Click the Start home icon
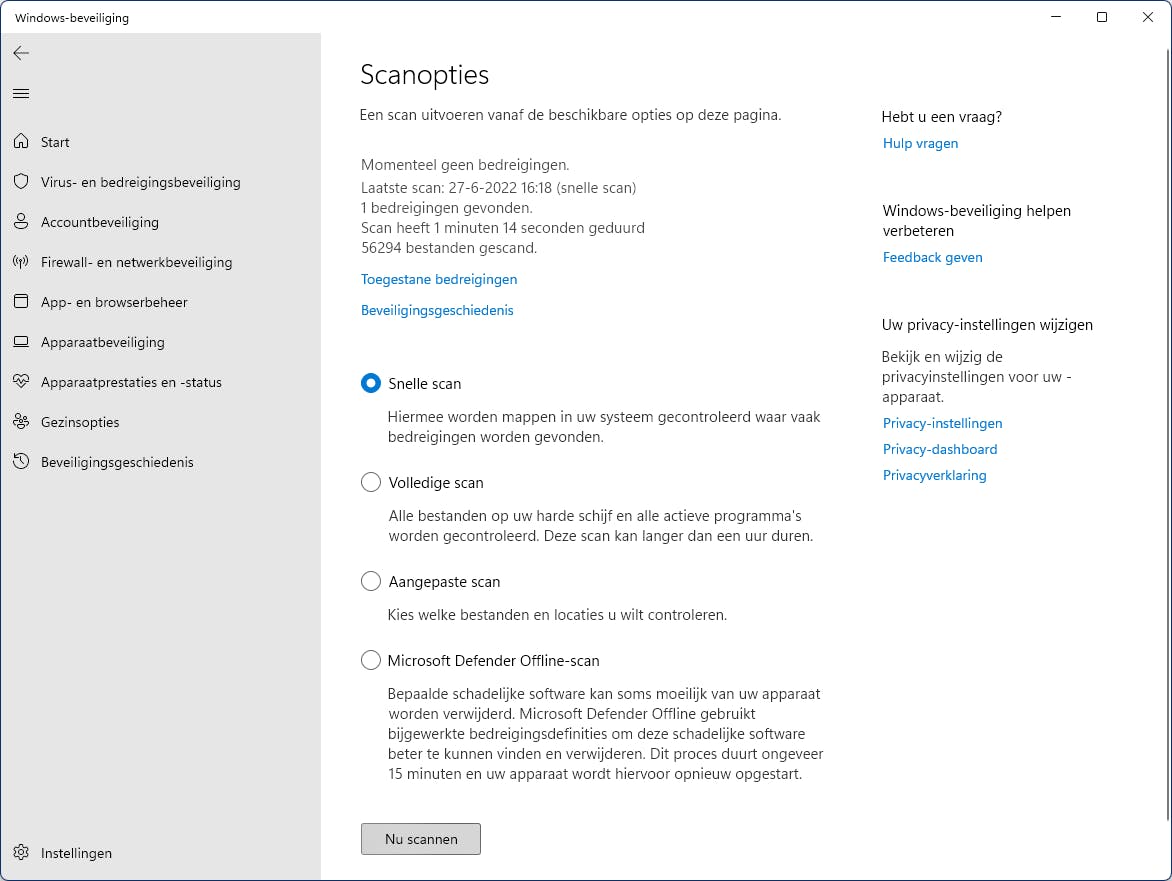Screen dimensions: 1172x881 pyautogui.click(x=21, y=142)
